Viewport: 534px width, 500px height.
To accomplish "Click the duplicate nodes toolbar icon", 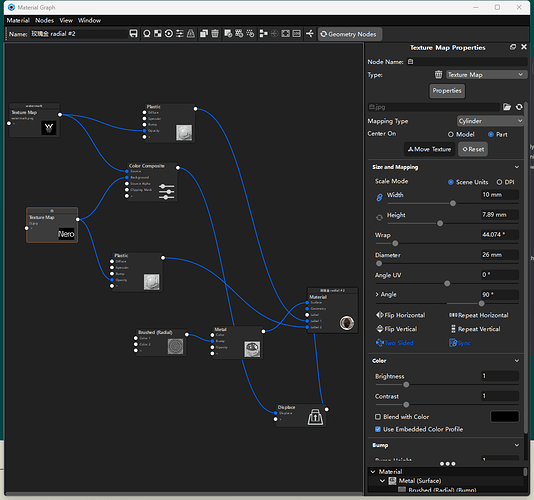I will coord(204,34).
